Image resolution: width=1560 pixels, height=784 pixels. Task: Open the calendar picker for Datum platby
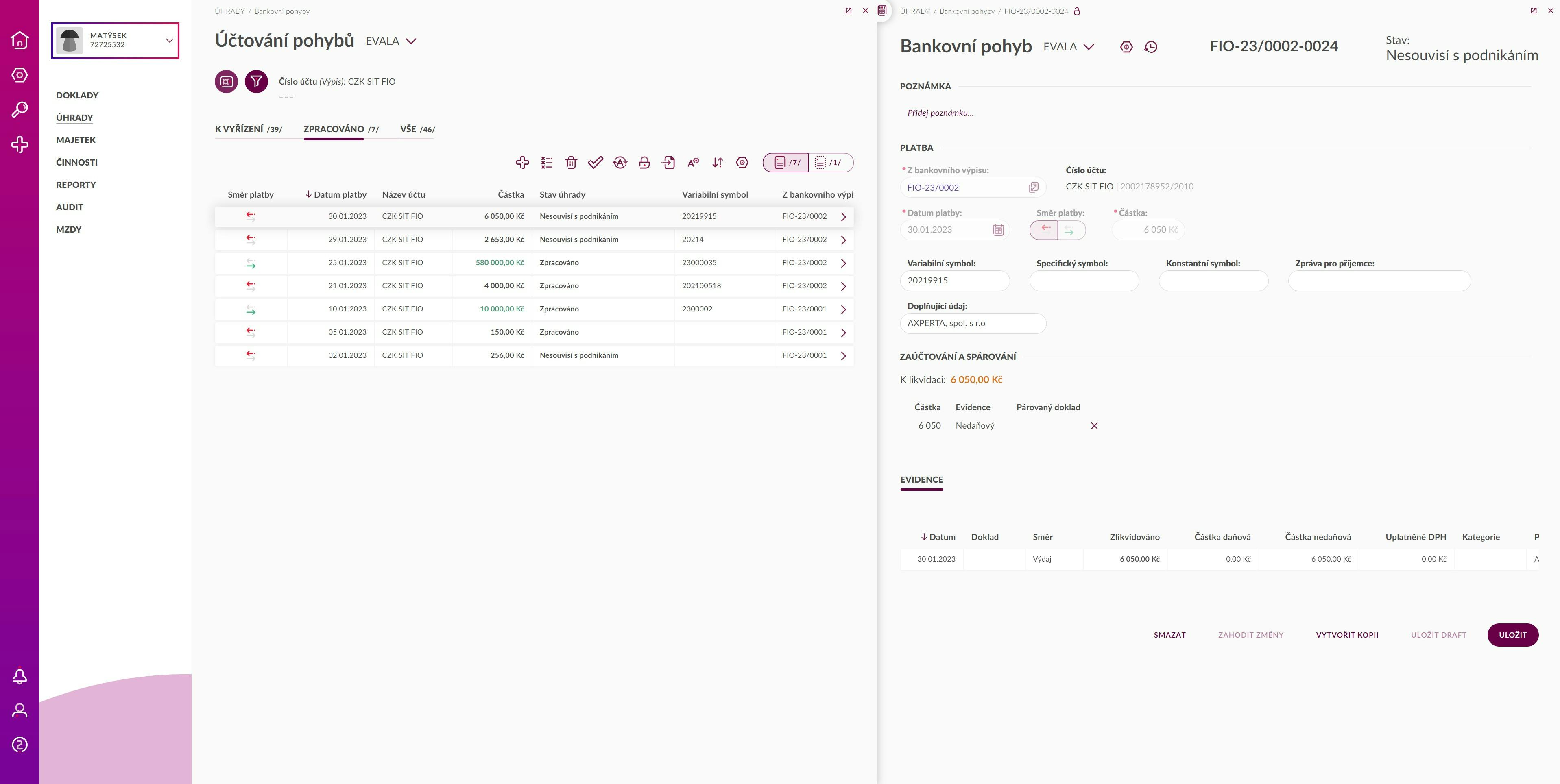[998, 230]
